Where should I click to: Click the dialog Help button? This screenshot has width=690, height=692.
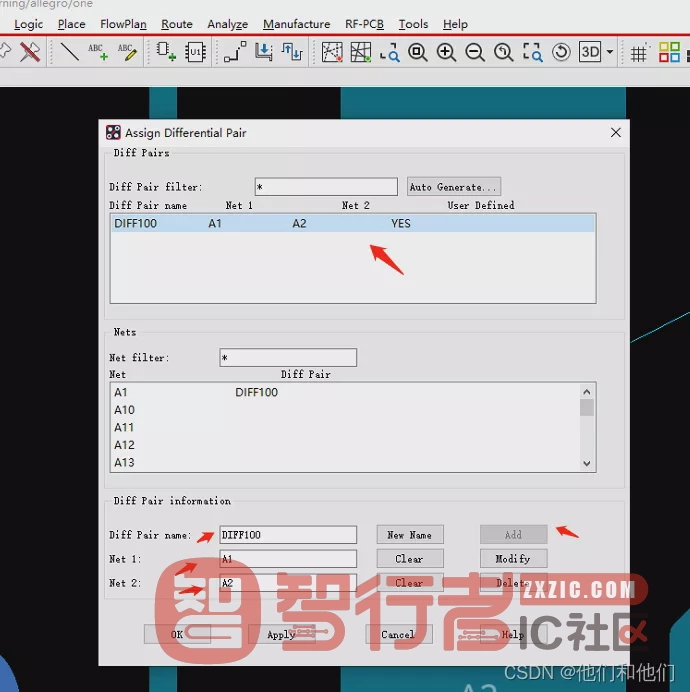513,634
